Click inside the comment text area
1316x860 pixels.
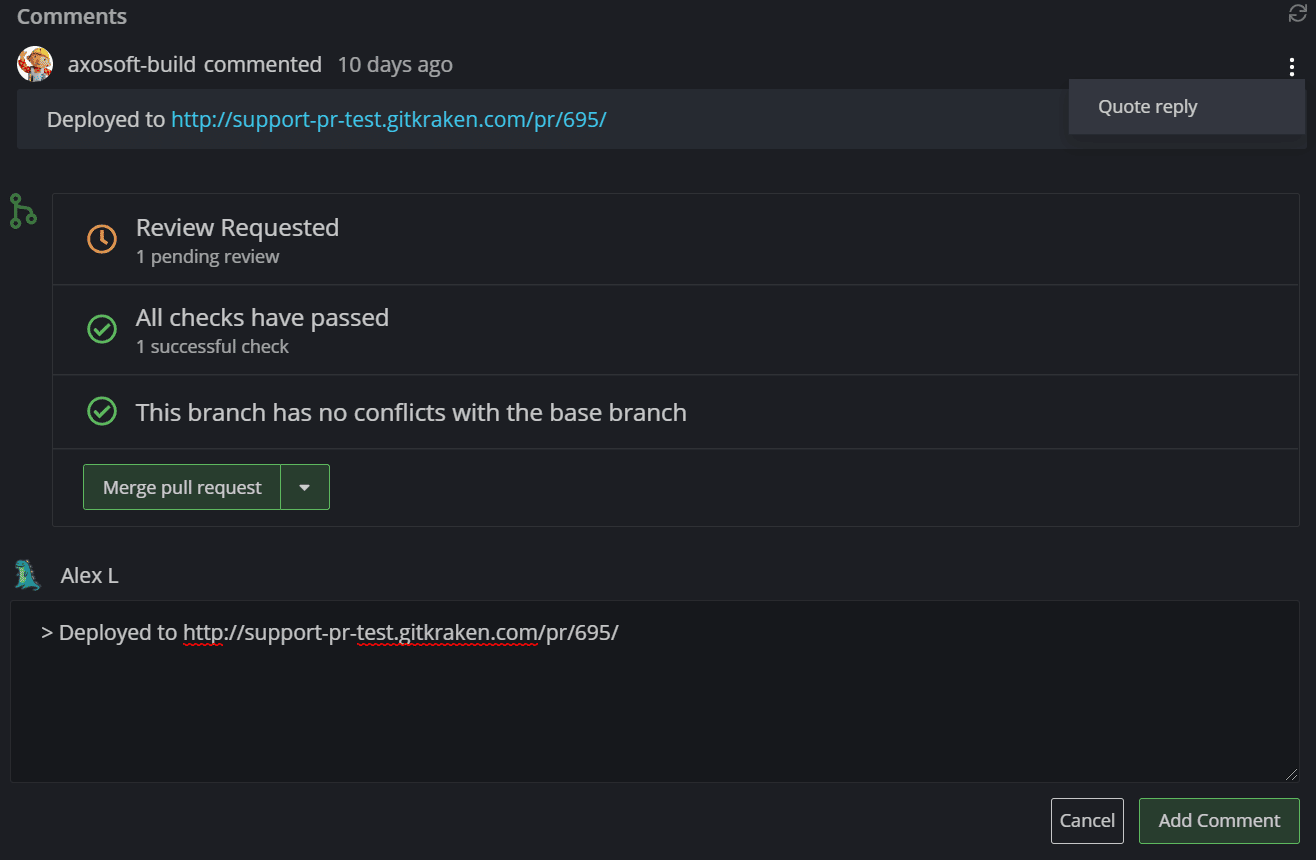650,700
